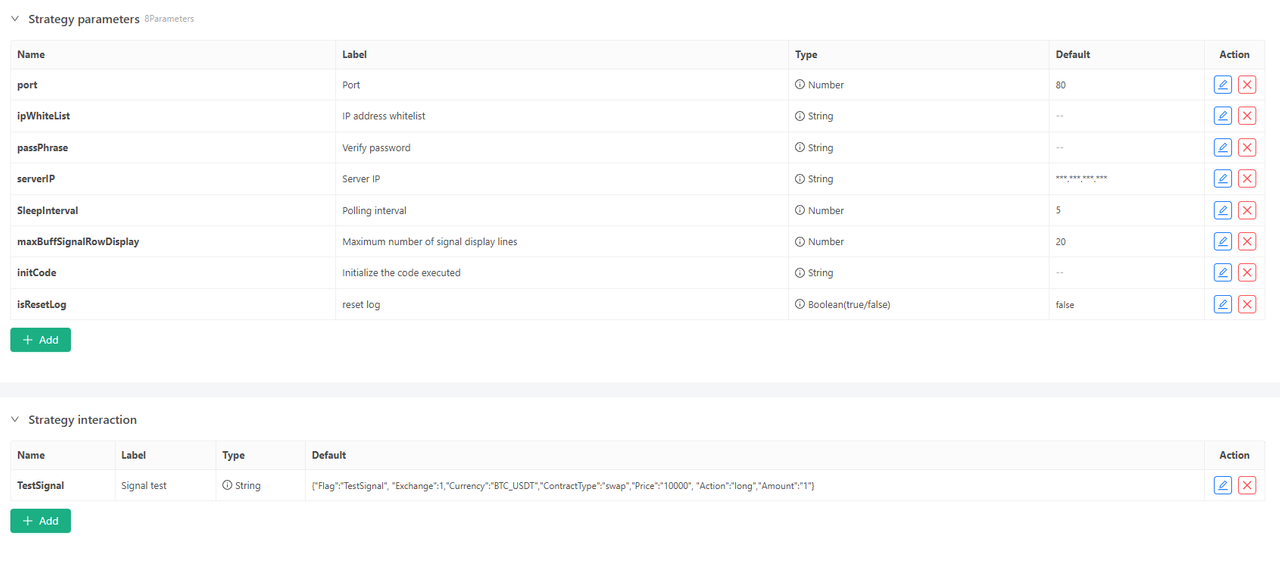Delete the maxBuffSignalRowDisplay parameter
This screenshot has width=1280, height=561.
(x=1247, y=241)
